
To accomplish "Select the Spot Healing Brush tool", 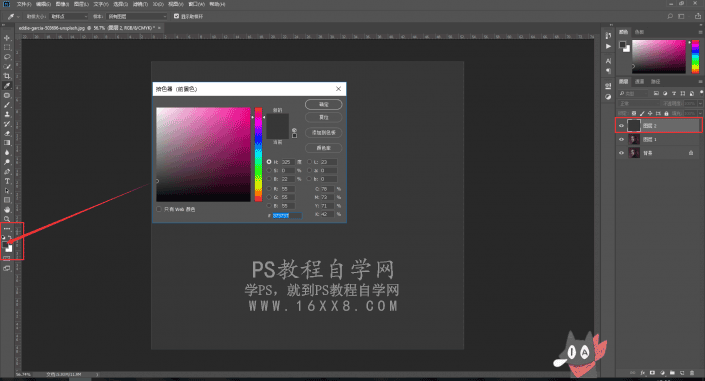I will click(7, 95).
